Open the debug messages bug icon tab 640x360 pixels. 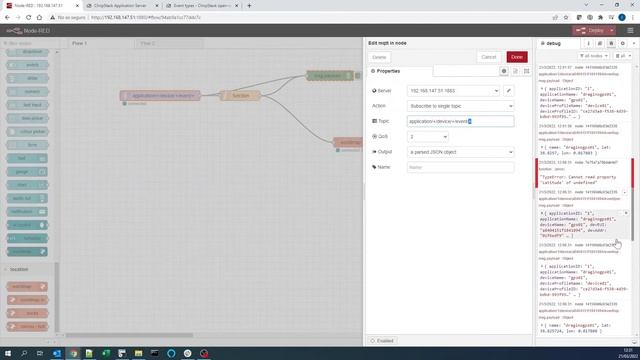click(x=611, y=43)
